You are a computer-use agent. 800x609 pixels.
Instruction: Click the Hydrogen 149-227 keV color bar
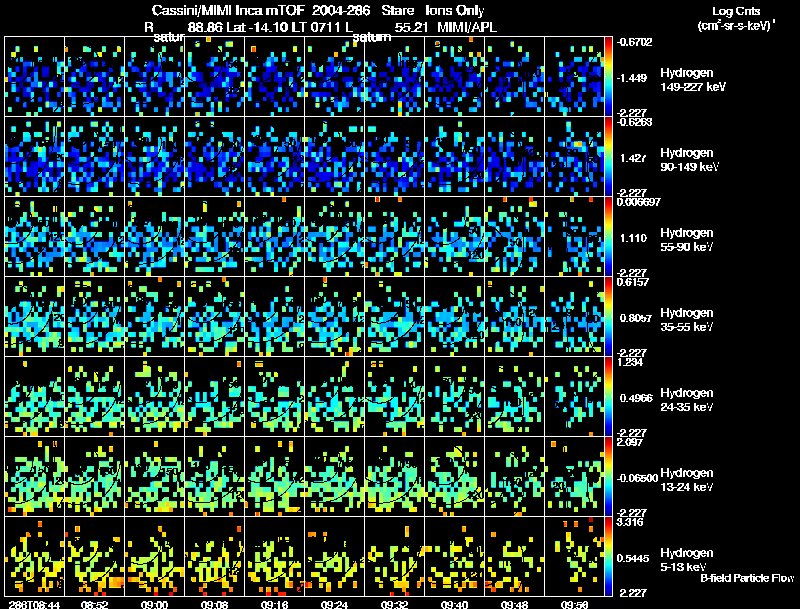click(x=608, y=77)
